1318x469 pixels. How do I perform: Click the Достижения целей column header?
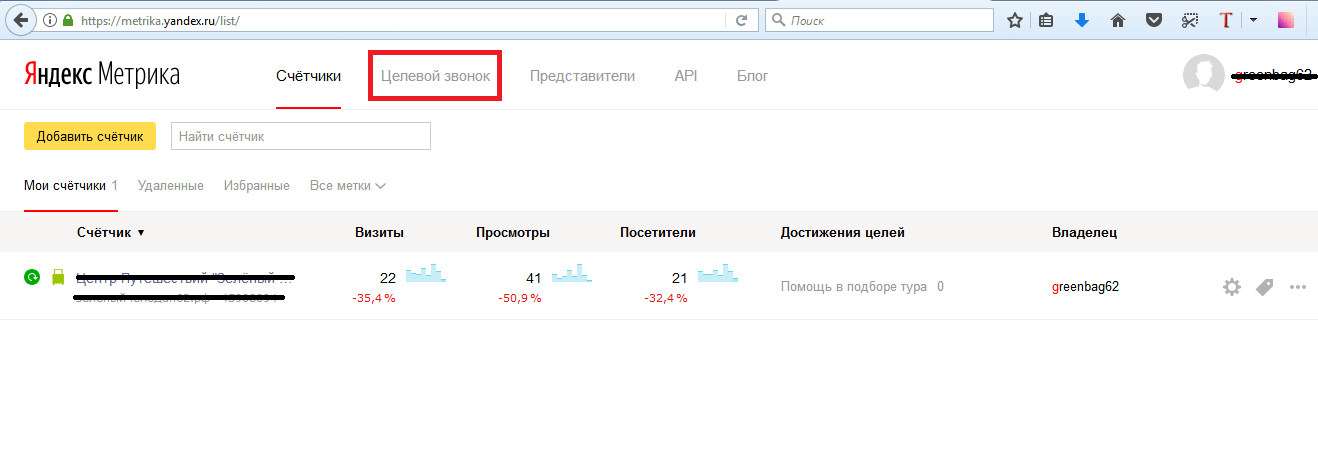point(843,233)
